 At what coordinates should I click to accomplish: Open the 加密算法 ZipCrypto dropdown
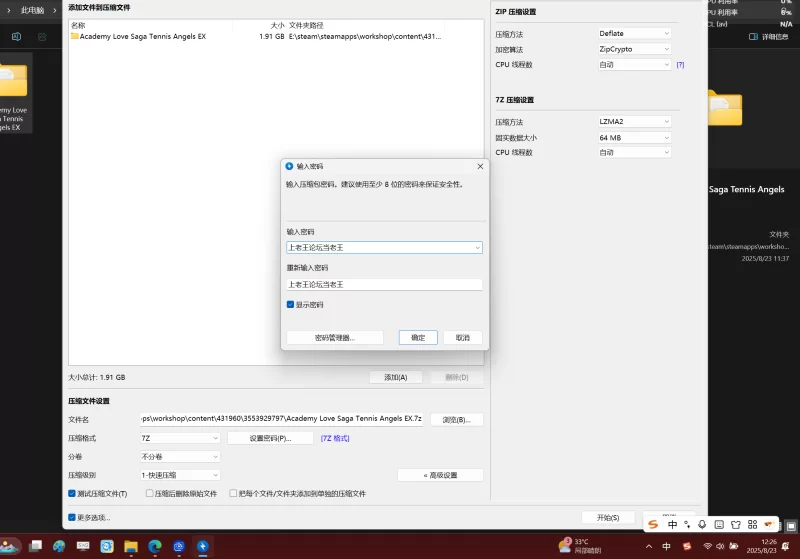coord(634,49)
